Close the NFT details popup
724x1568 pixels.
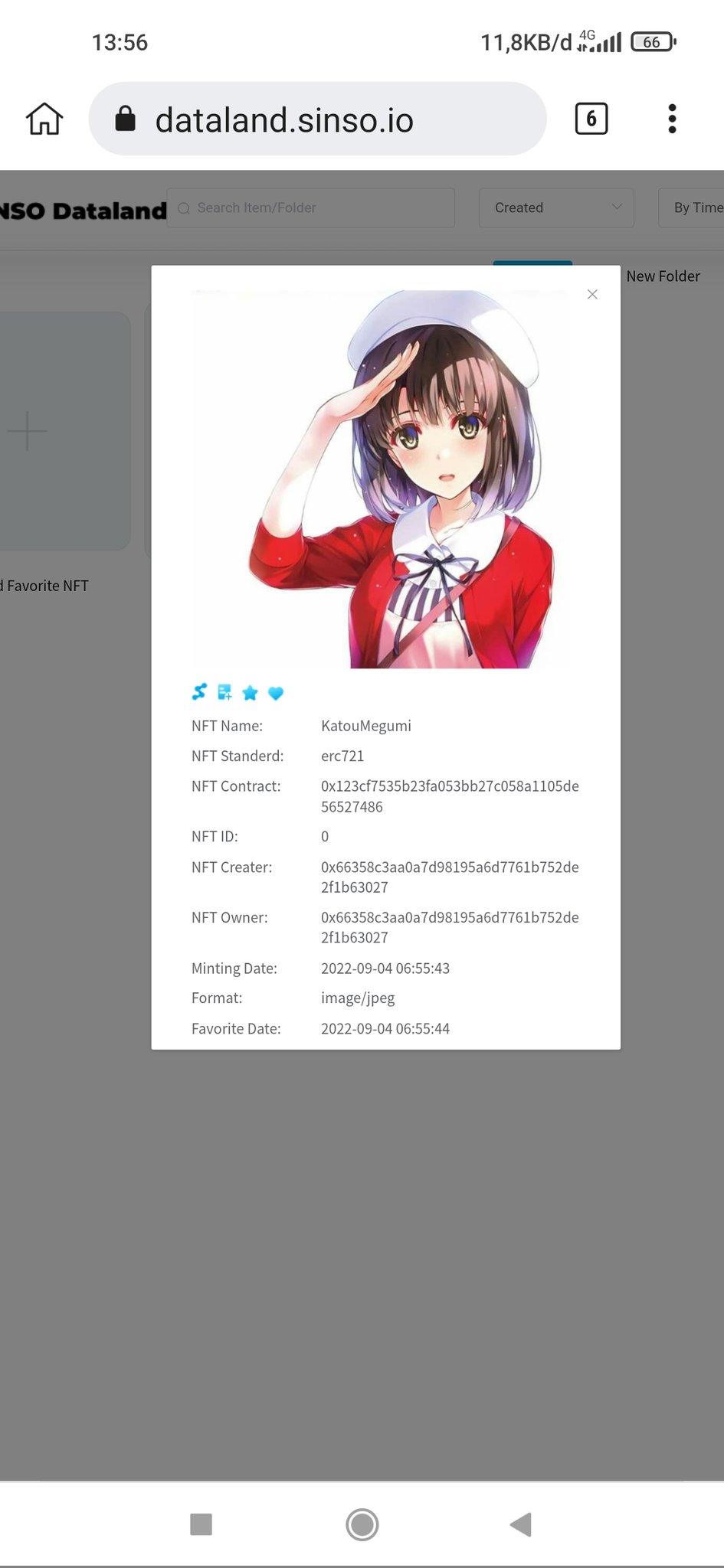[592, 294]
